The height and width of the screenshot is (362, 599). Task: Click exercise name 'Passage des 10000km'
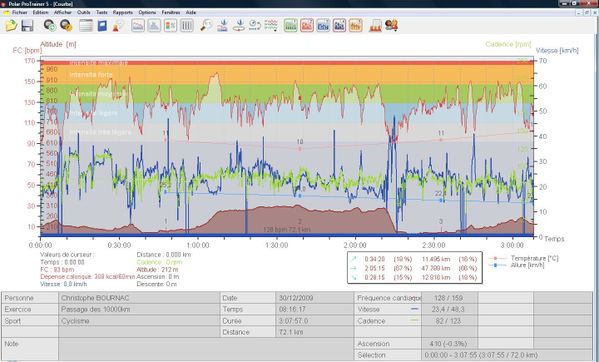coord(95,309)
